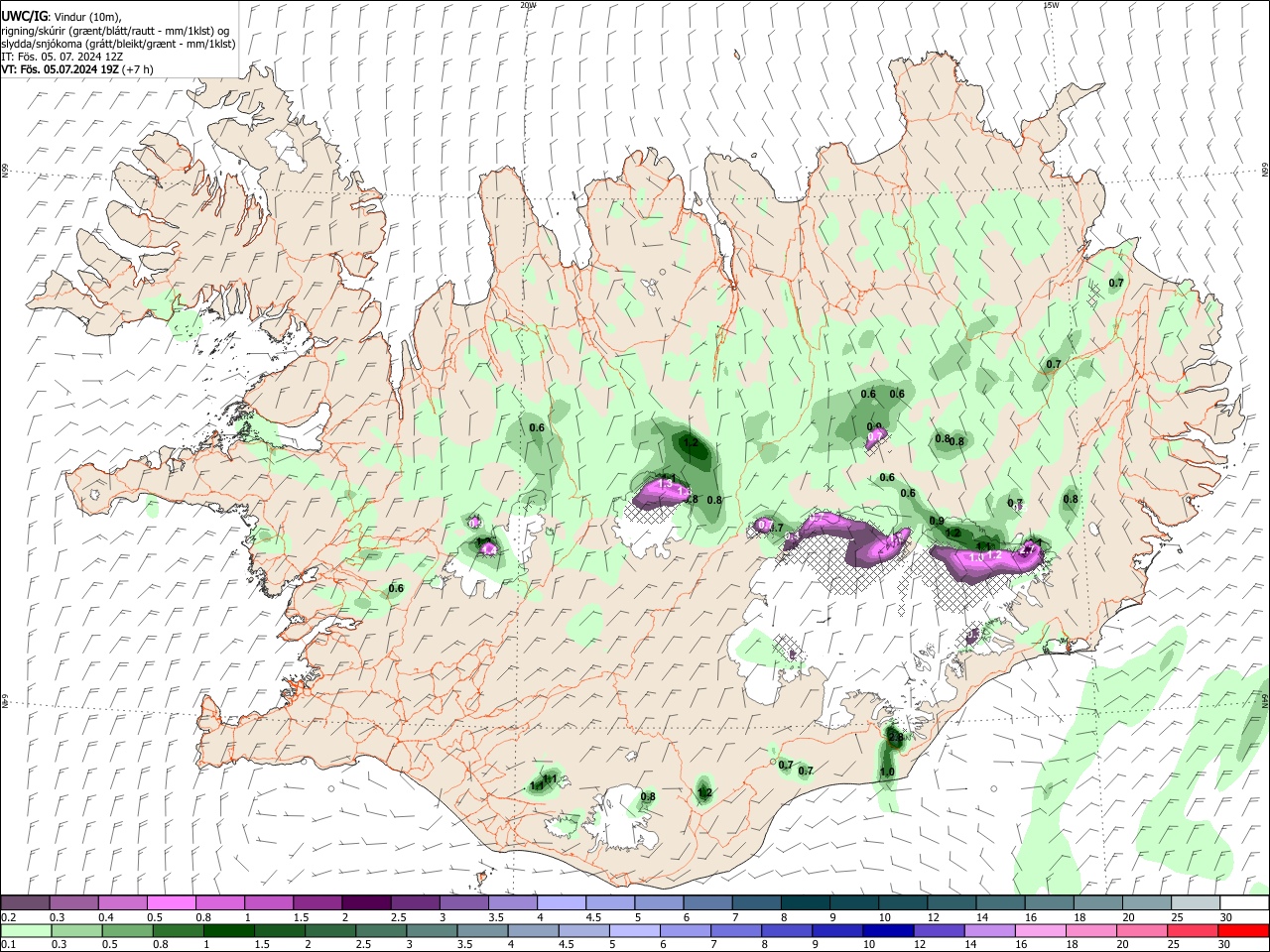Click the light purple rain swatch between 14 and 16
The height and width of the screenshot is (952, 1270).
[988, 930]
